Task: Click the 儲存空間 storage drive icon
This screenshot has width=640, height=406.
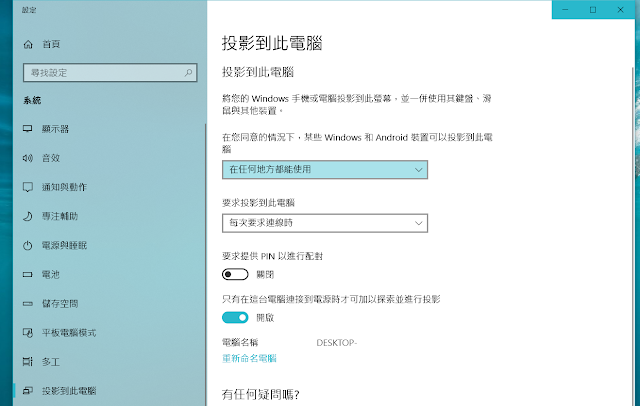Action: tap(27, 304)
